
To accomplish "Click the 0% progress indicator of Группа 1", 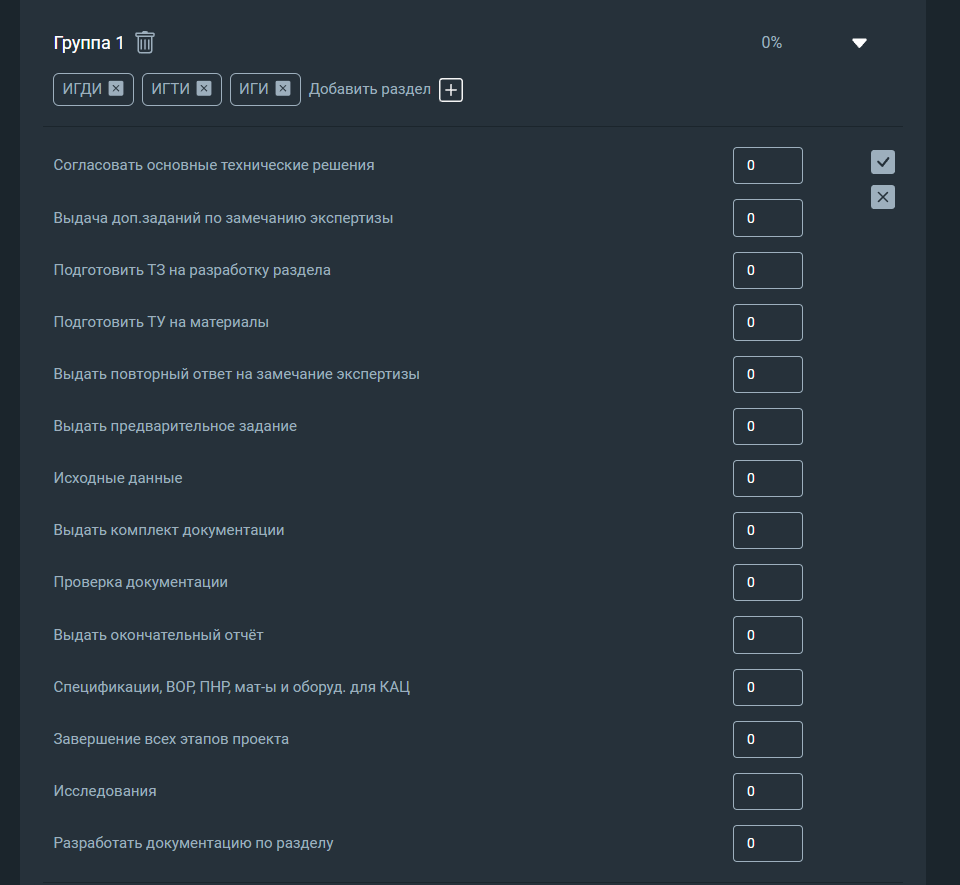I will (771, 43).
